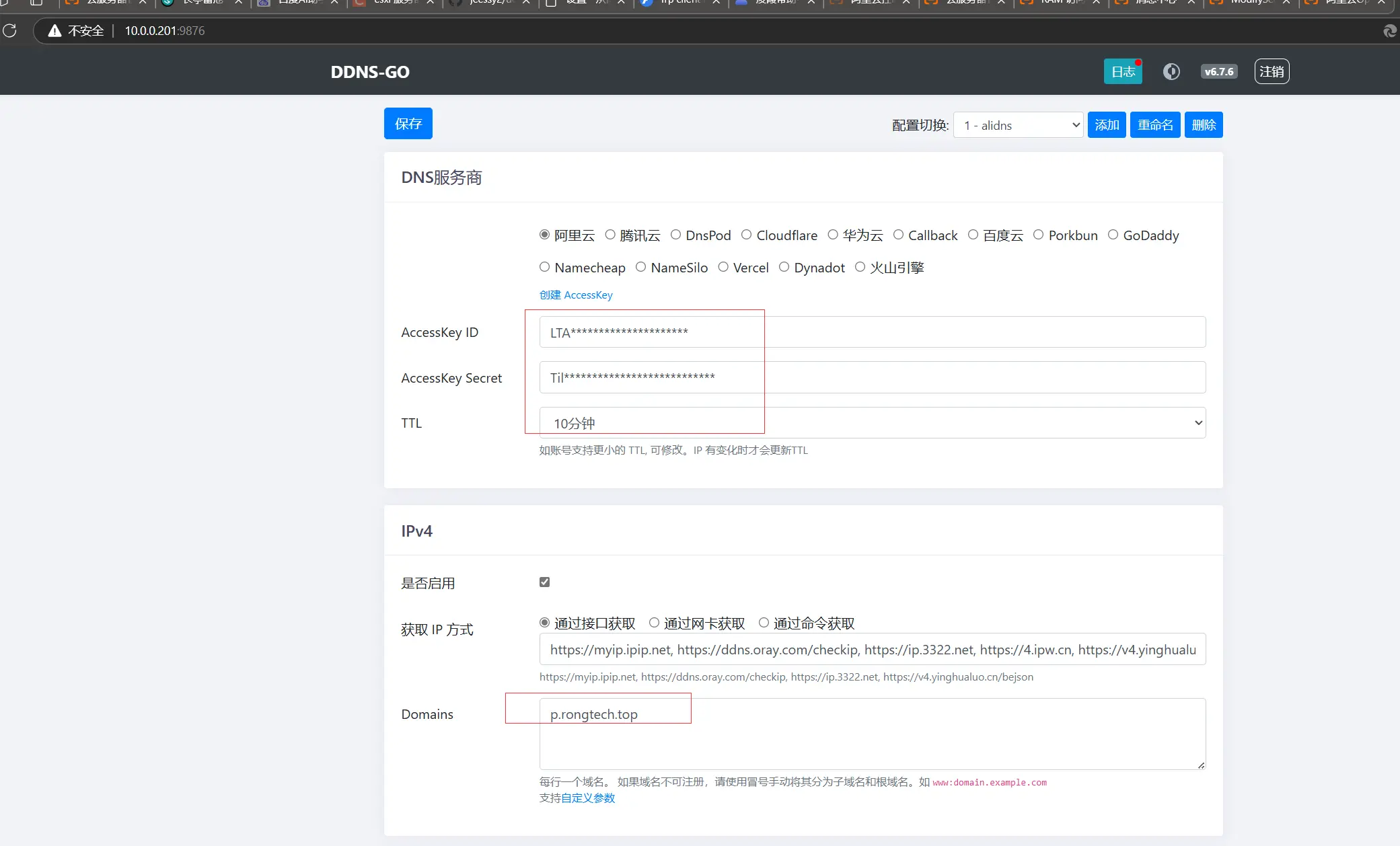Select the Cloudflare DNS provider
The image size is (1400, 846).
746,235
